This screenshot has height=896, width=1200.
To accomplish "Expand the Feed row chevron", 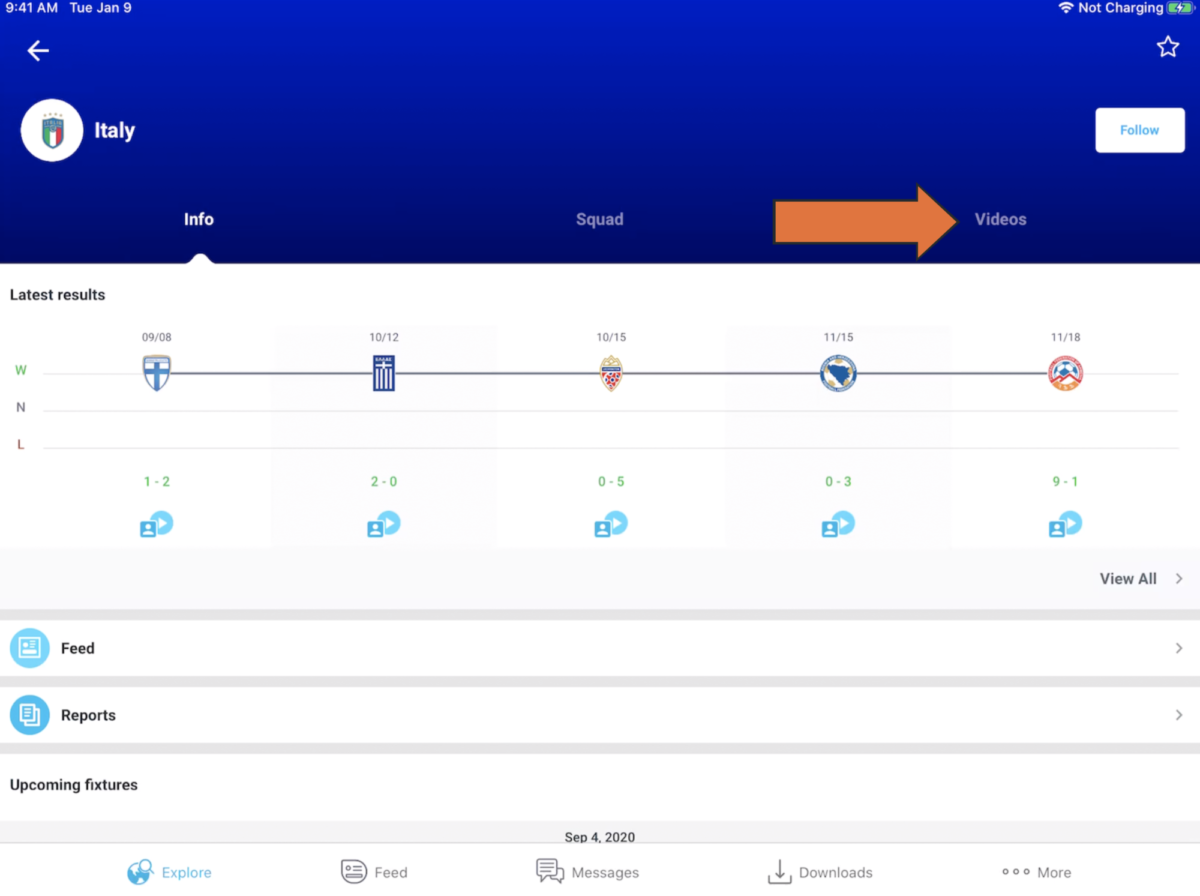I will tap(1180, 648).
